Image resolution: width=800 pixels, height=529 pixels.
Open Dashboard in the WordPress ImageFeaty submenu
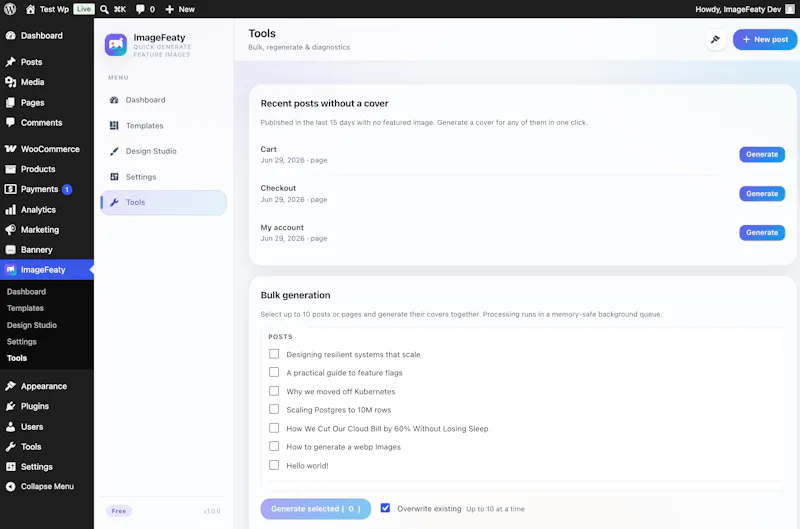26,292
